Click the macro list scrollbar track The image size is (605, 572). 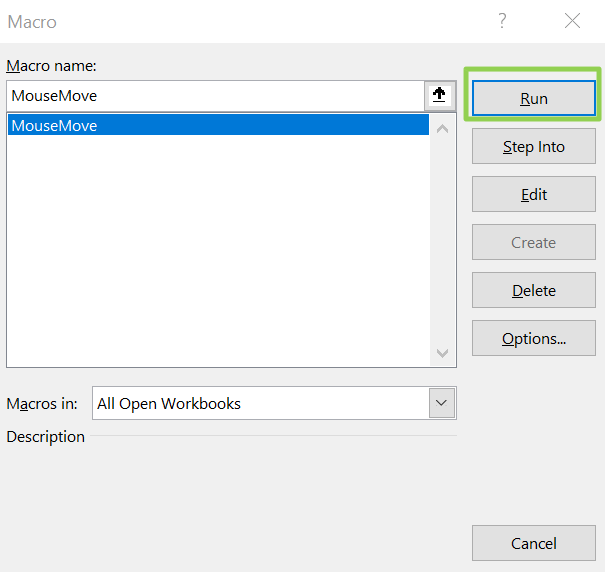point(443,240)
